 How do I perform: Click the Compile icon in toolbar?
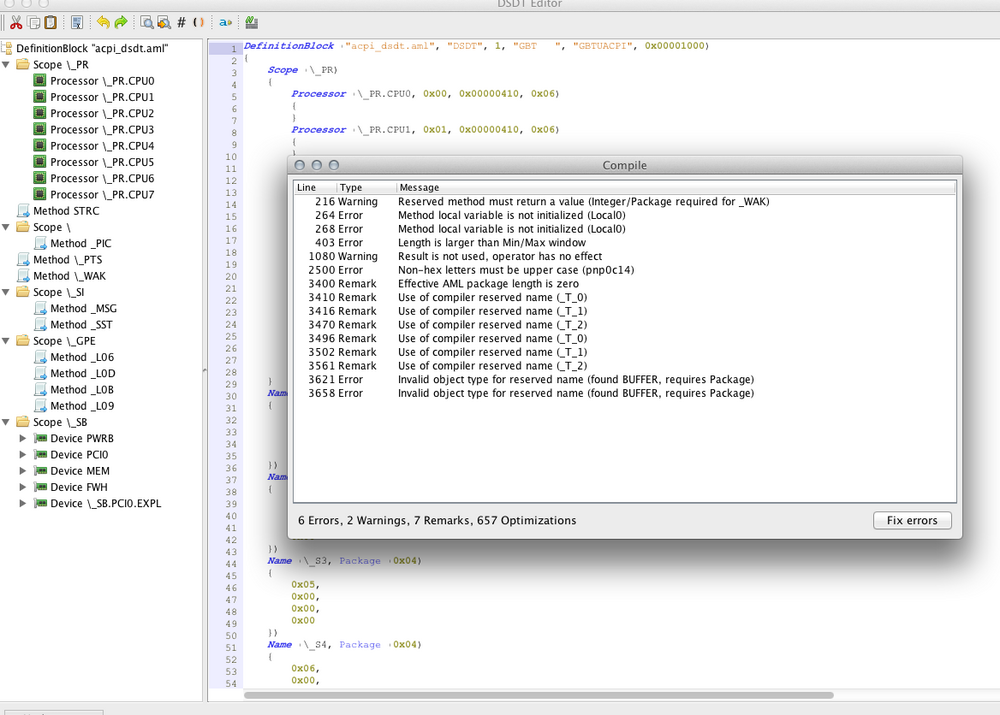(251, 22)
